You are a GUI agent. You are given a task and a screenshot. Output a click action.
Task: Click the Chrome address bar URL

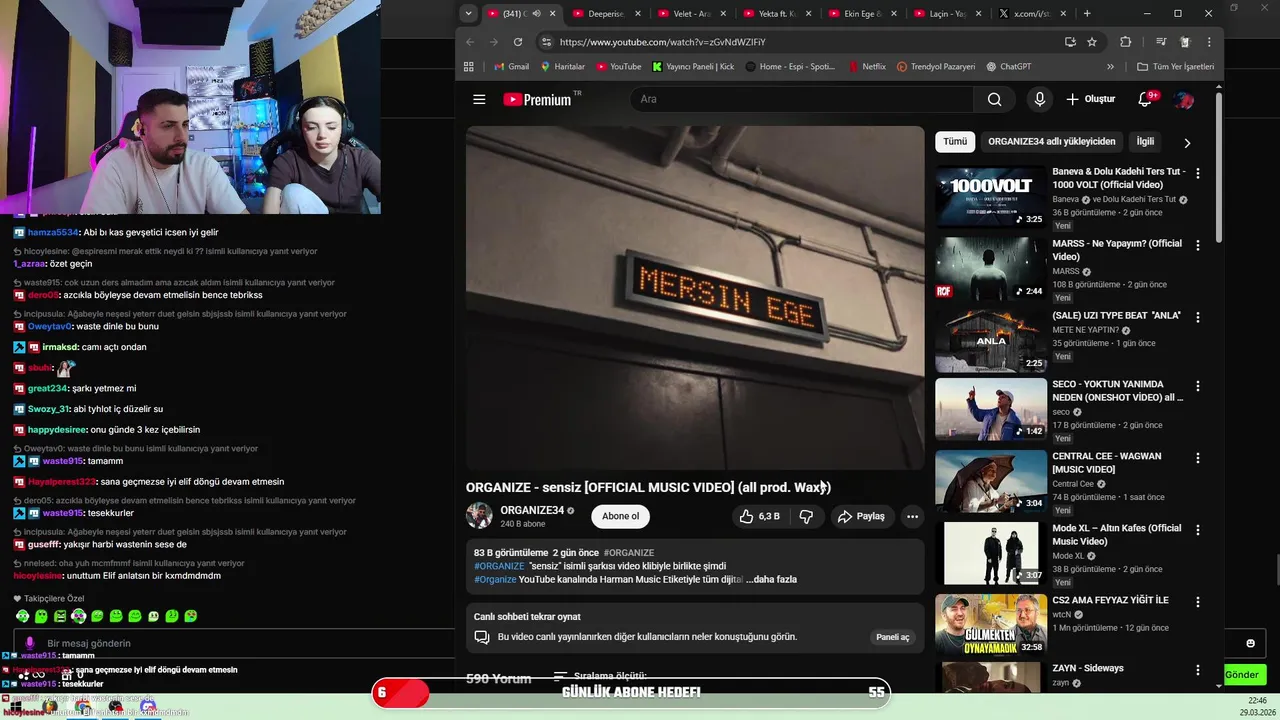click(x=662, y=42)
